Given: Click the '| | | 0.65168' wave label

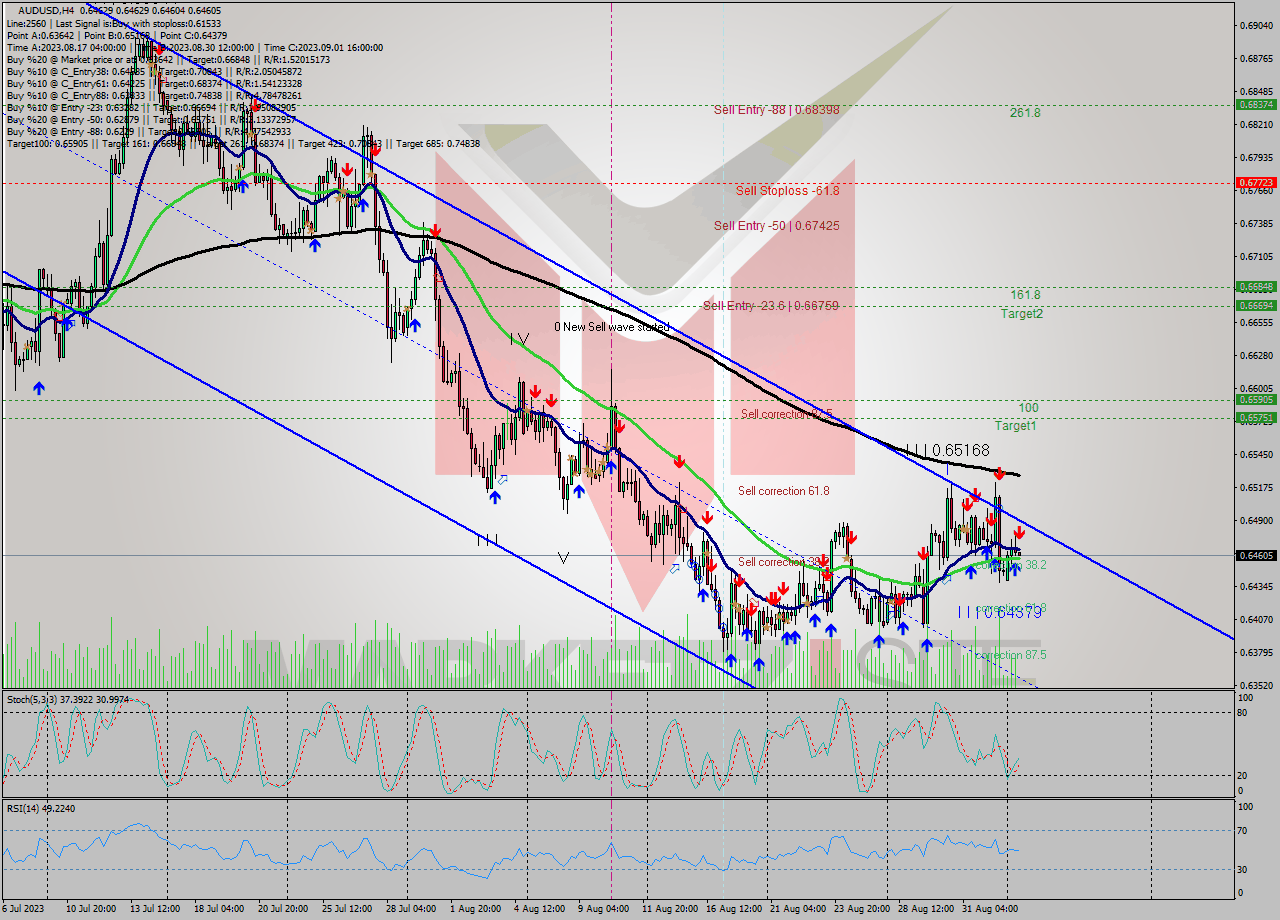Looking at the screenshot, I should 947,451.
